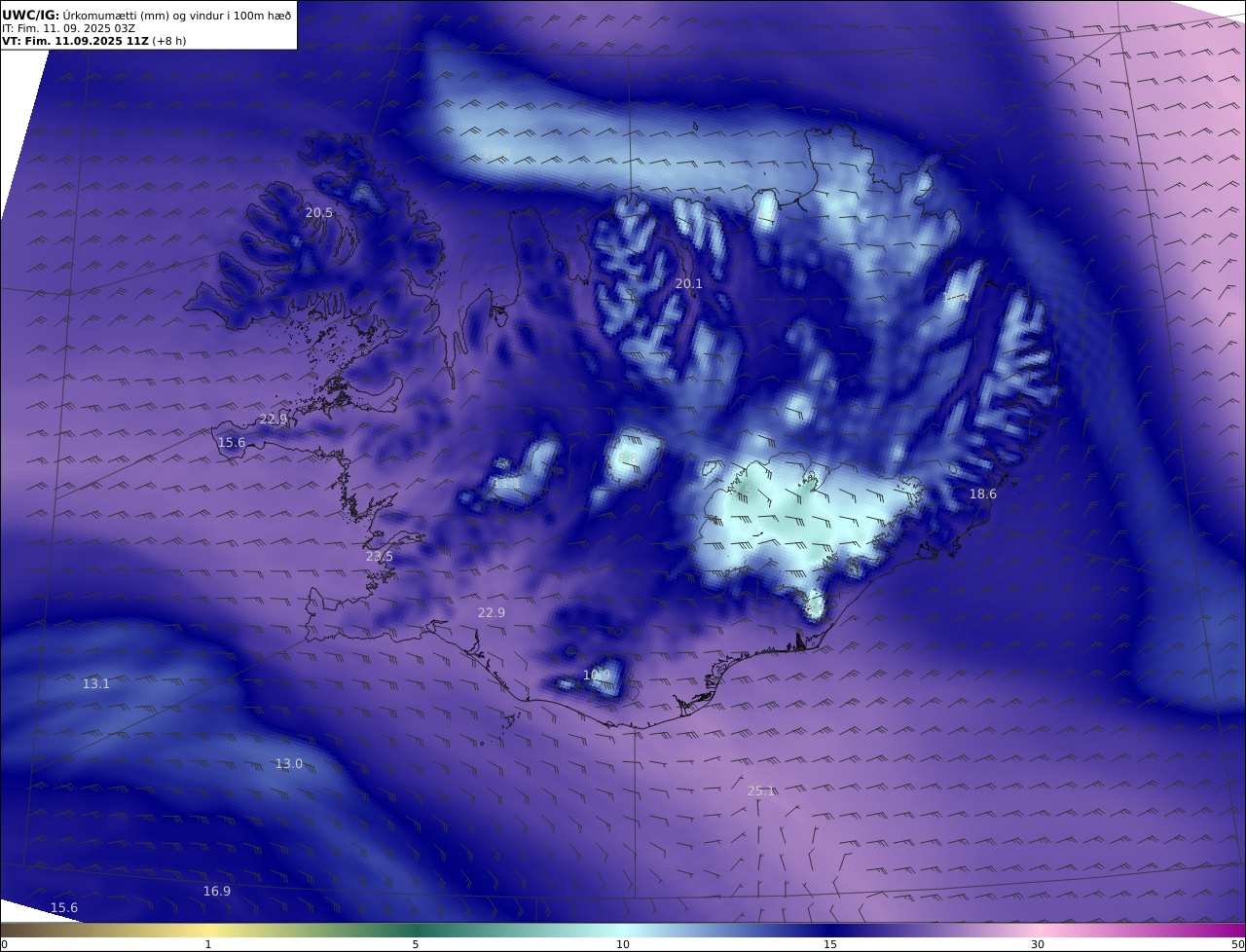Click the 13.0 value over the ocean
Image resolution: width=1246 pixels, height=952 pixels.
coord(289,764)
